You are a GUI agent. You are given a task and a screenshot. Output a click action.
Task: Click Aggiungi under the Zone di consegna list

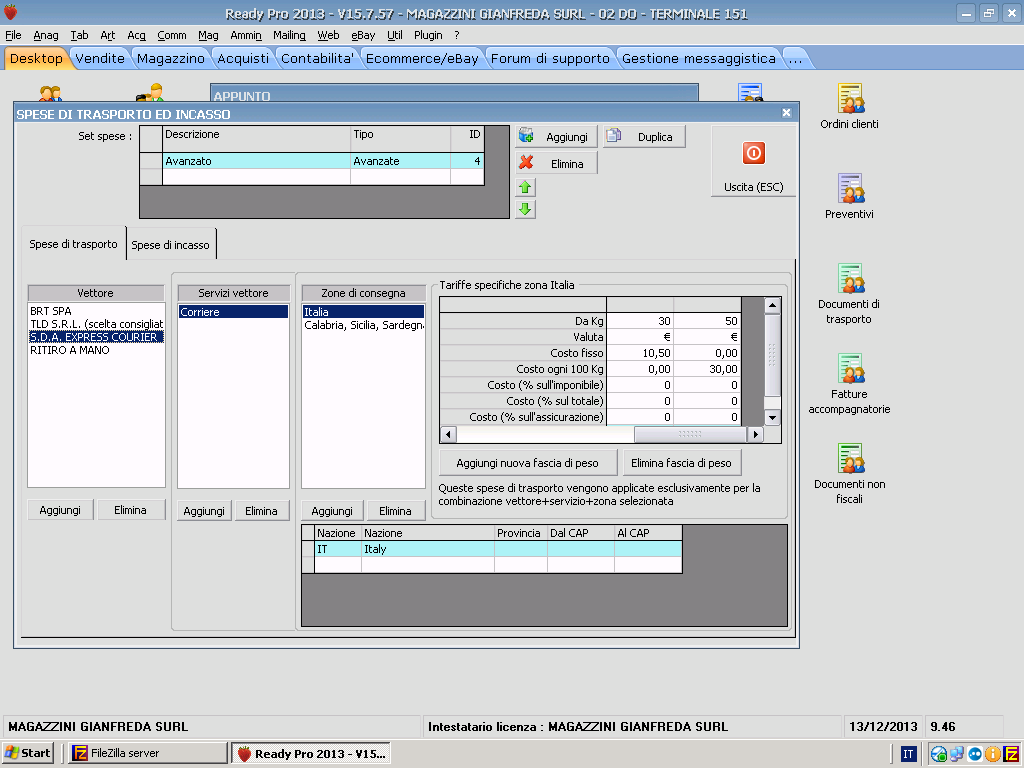(x=332, y=511)
